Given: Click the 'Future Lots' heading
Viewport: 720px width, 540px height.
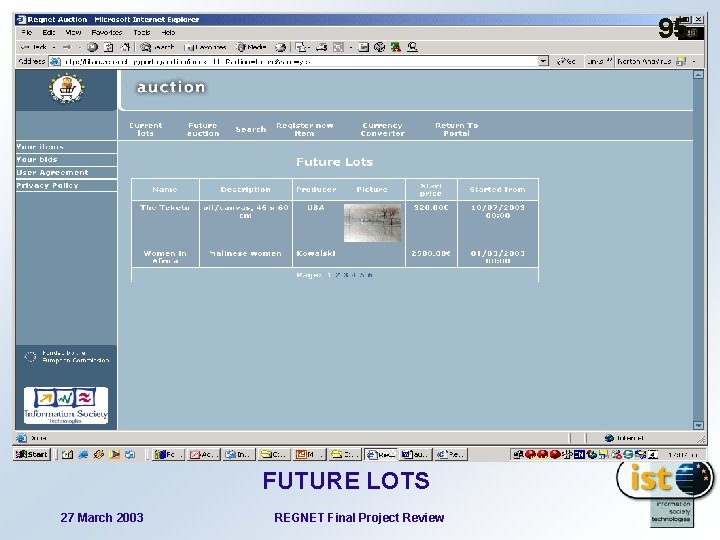Looking at the screenshot, I should point(334,162).
